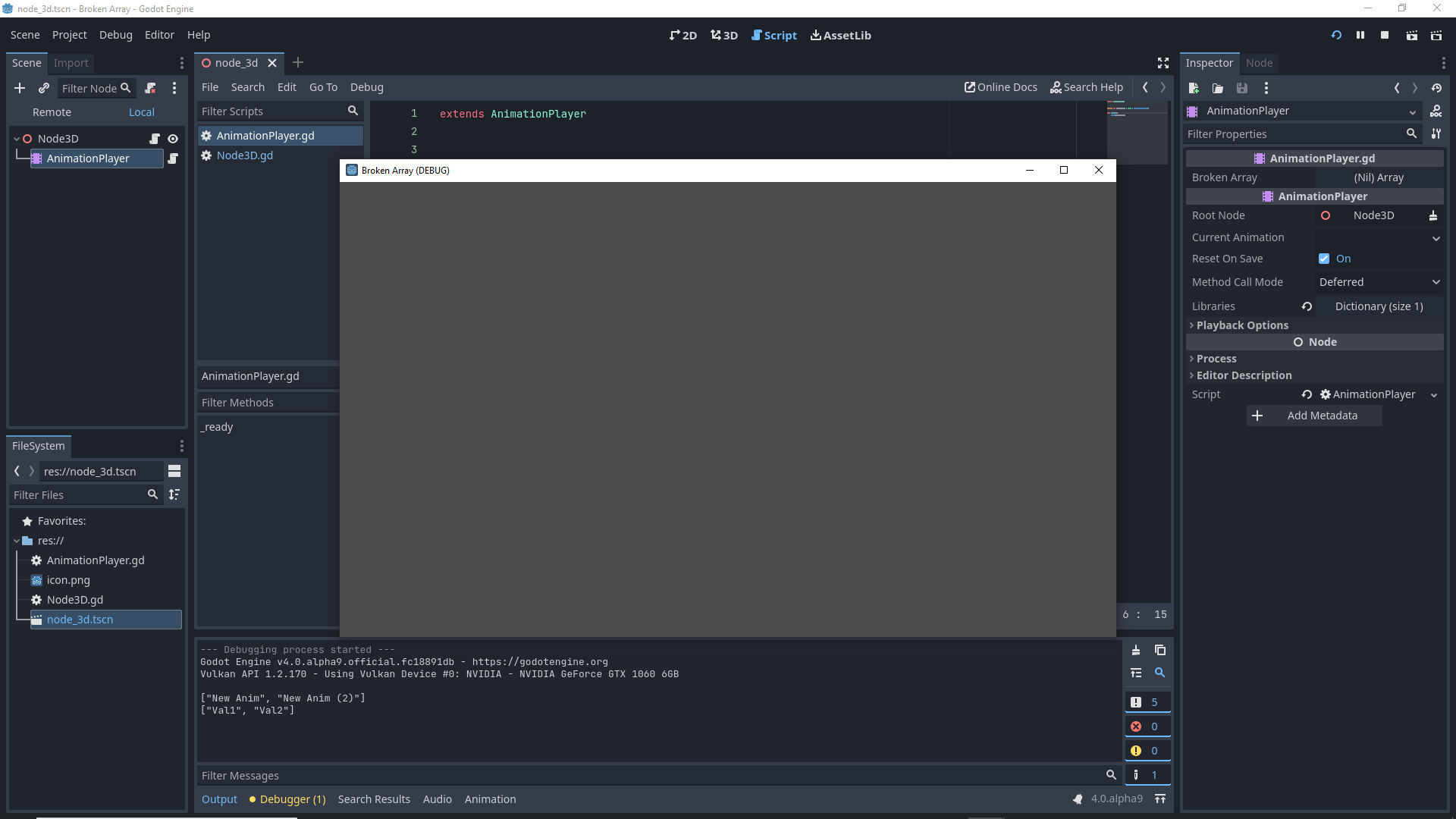Open Online Docs from the script editor
This screenshot has height=819, width=1456.
click(x=1000, y=86)
